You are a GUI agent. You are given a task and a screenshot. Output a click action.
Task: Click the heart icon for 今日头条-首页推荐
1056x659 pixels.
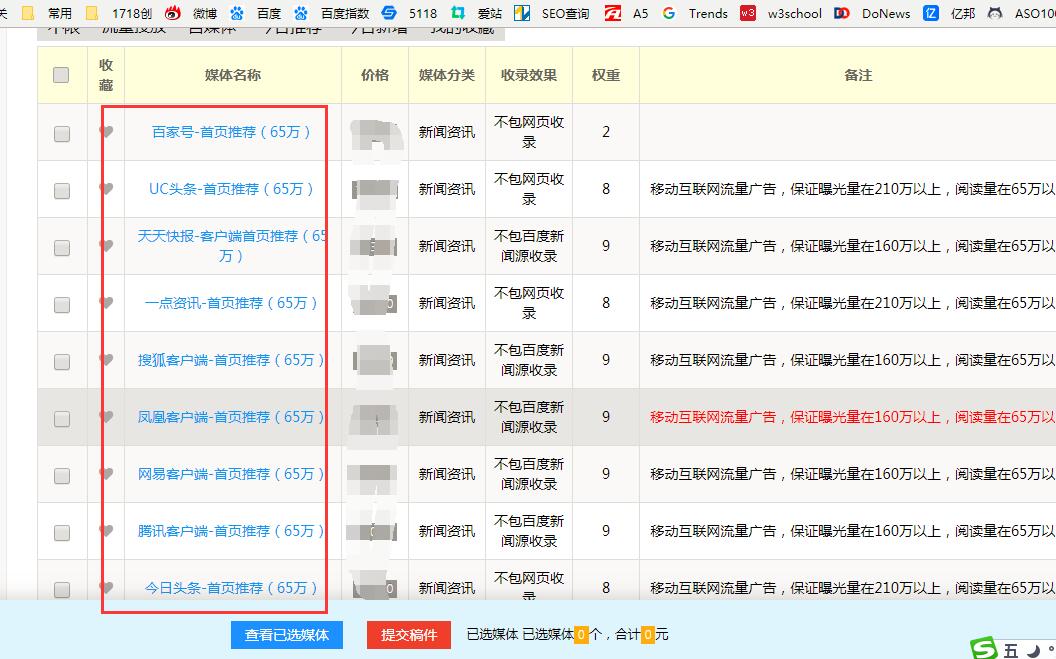click(x=106, y=587)
